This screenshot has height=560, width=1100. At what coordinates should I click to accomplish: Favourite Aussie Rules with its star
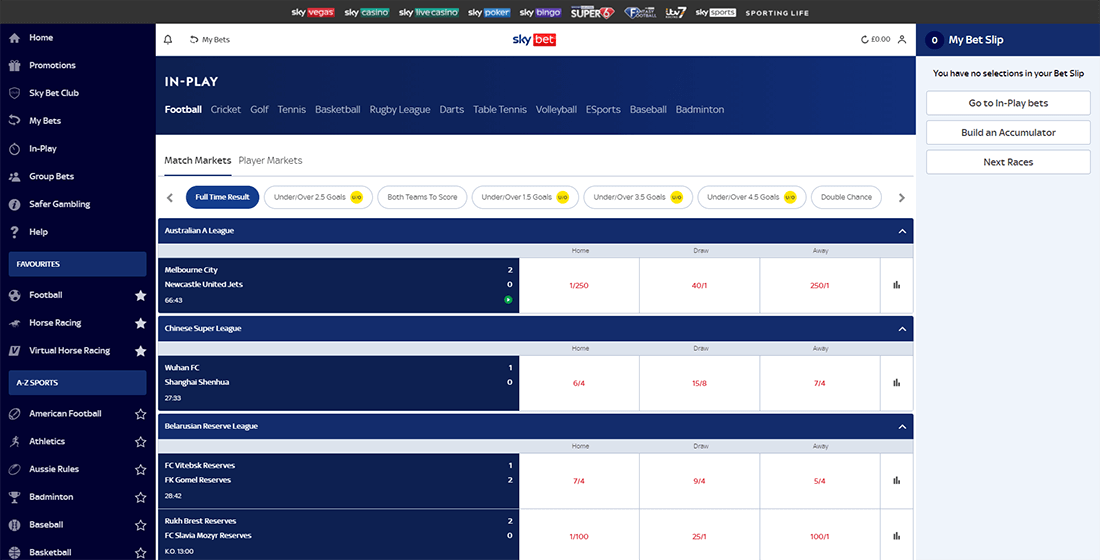(140, 469)
